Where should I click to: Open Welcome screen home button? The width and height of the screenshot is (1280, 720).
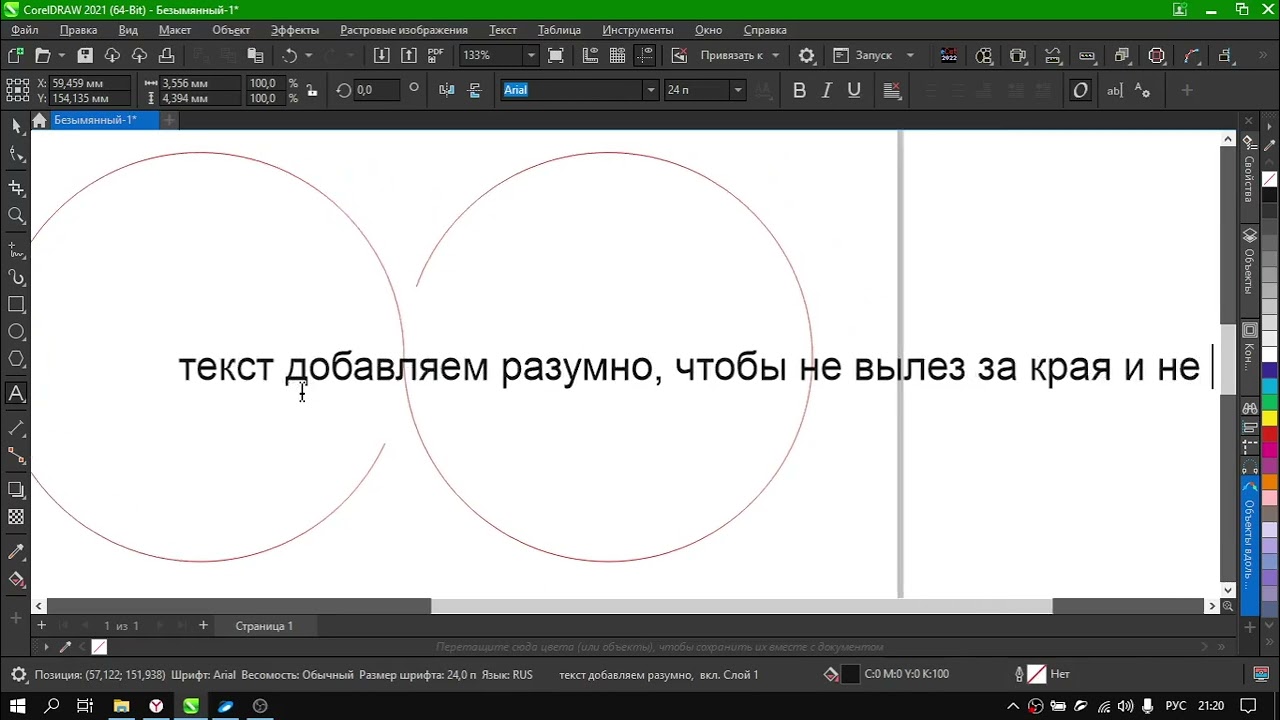tap(39, 120)
